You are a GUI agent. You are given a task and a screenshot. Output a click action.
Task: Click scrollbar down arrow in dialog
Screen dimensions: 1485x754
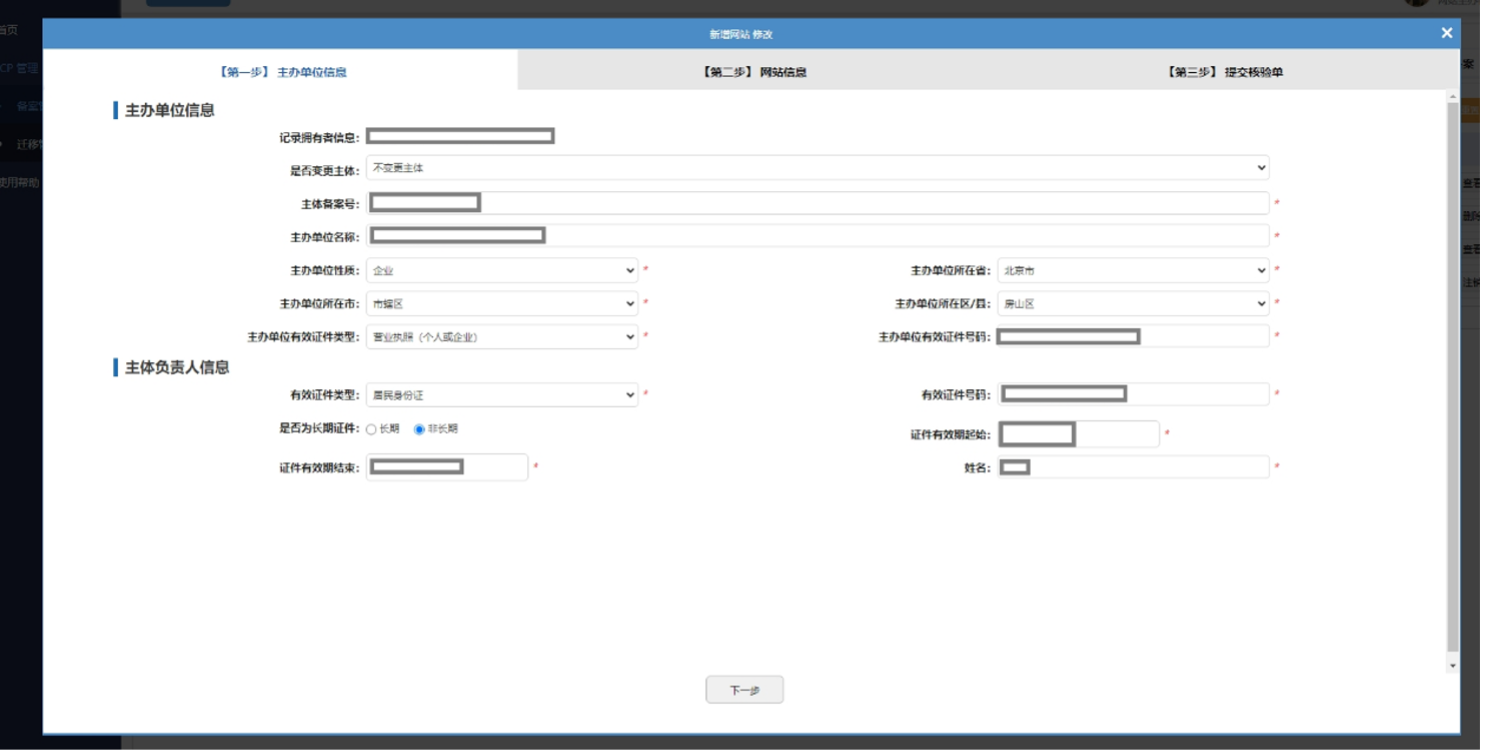tap(1453, 666)
